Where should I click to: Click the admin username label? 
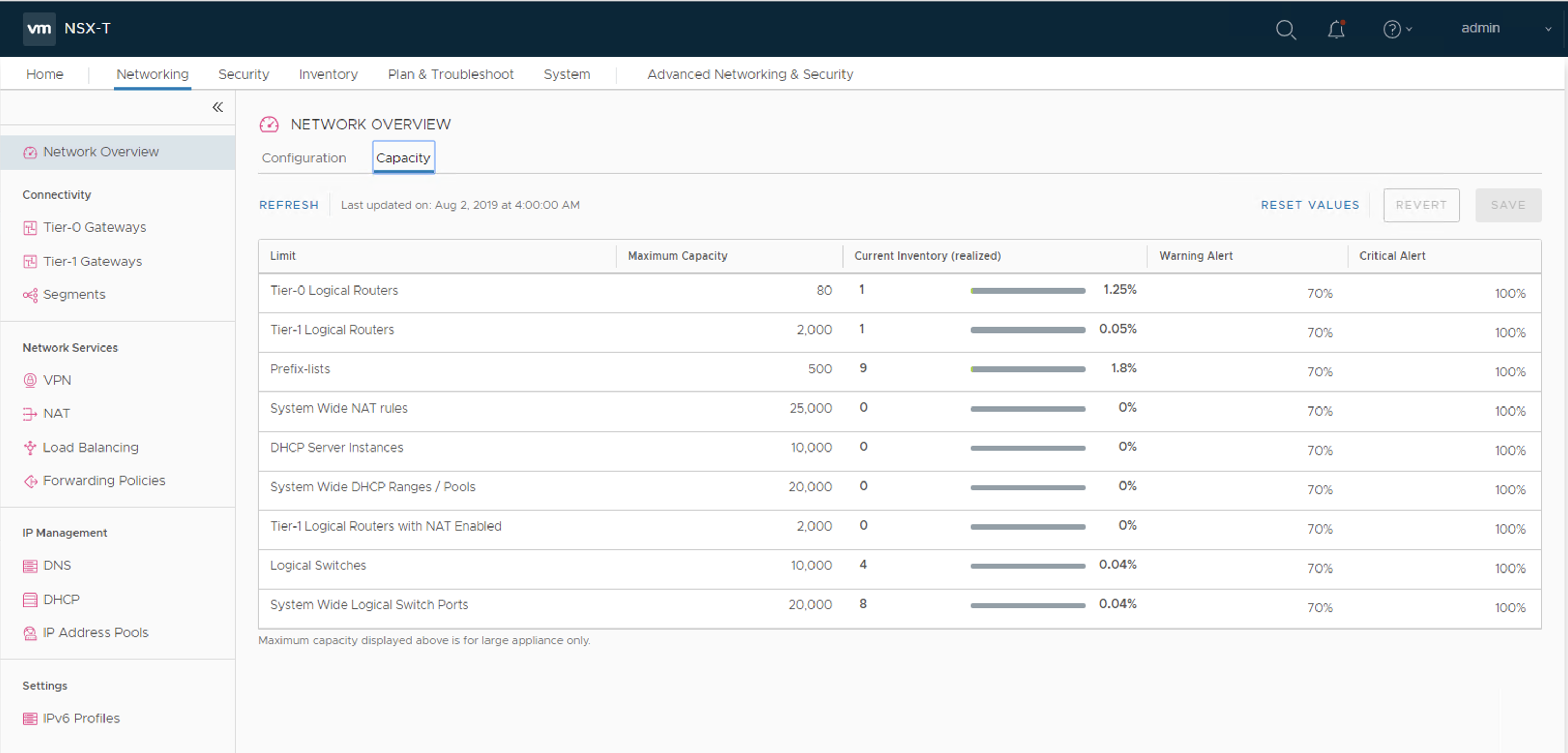click(x=1481, y=28)
